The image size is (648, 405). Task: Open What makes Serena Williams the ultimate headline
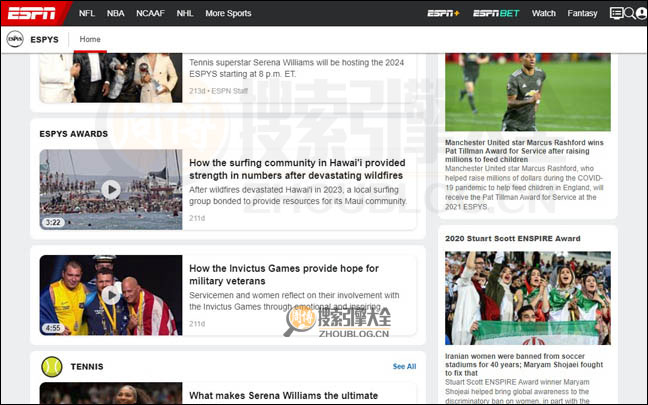[x=284, y=395]
